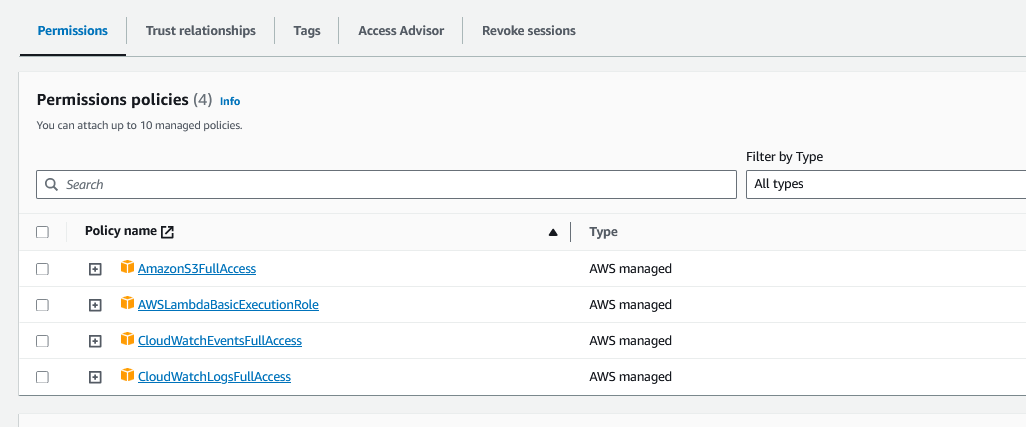Select the AmazonS3FullAccess checkbox

coord(43,269)
